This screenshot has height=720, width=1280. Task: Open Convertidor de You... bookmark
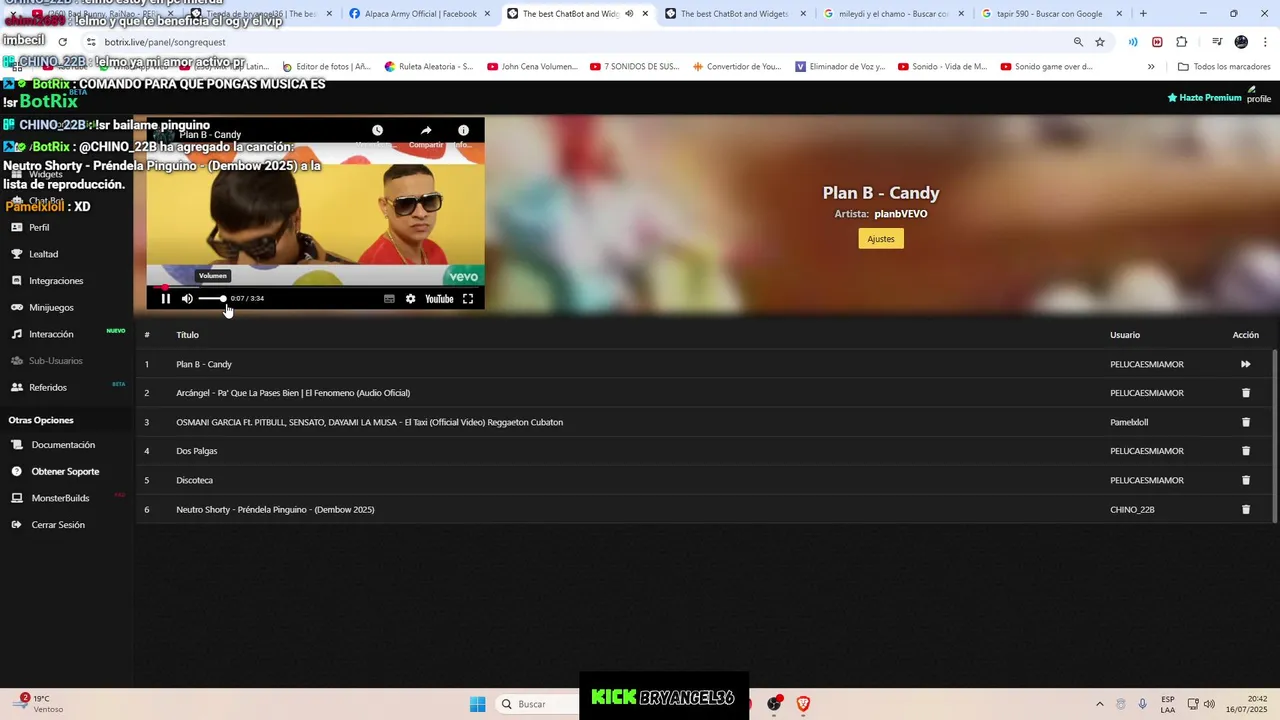coord(737,67)
